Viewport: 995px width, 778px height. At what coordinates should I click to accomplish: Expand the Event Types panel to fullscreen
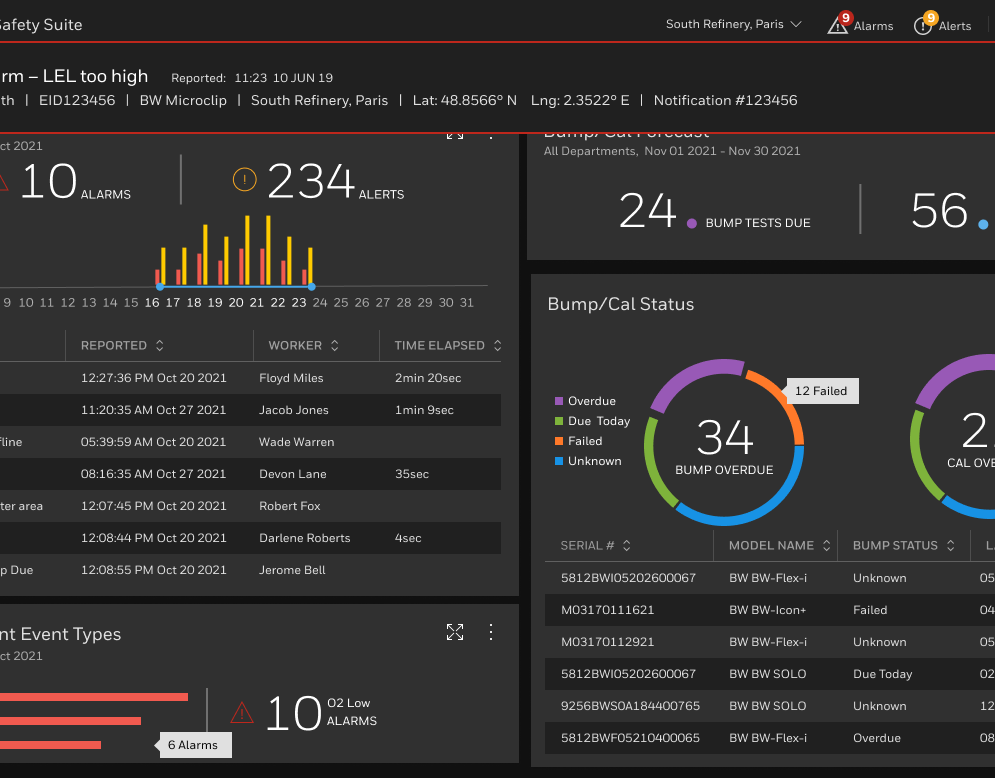point(455,631)
